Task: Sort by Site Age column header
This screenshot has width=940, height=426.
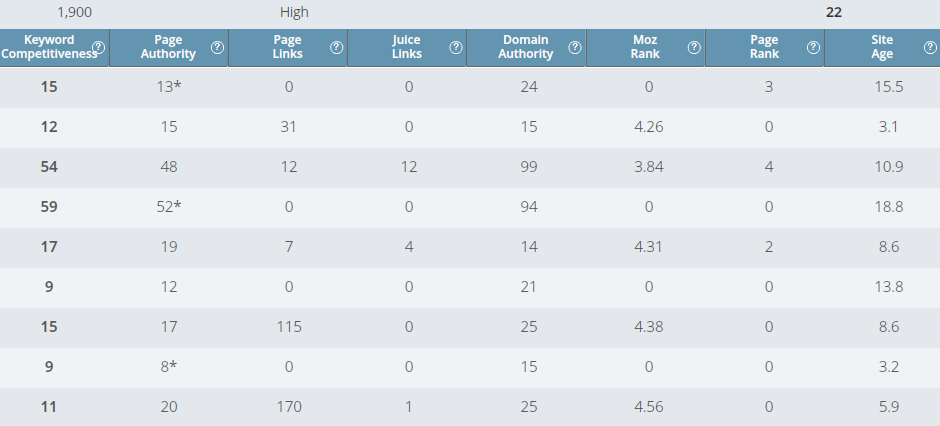Action: pos(882,47)
